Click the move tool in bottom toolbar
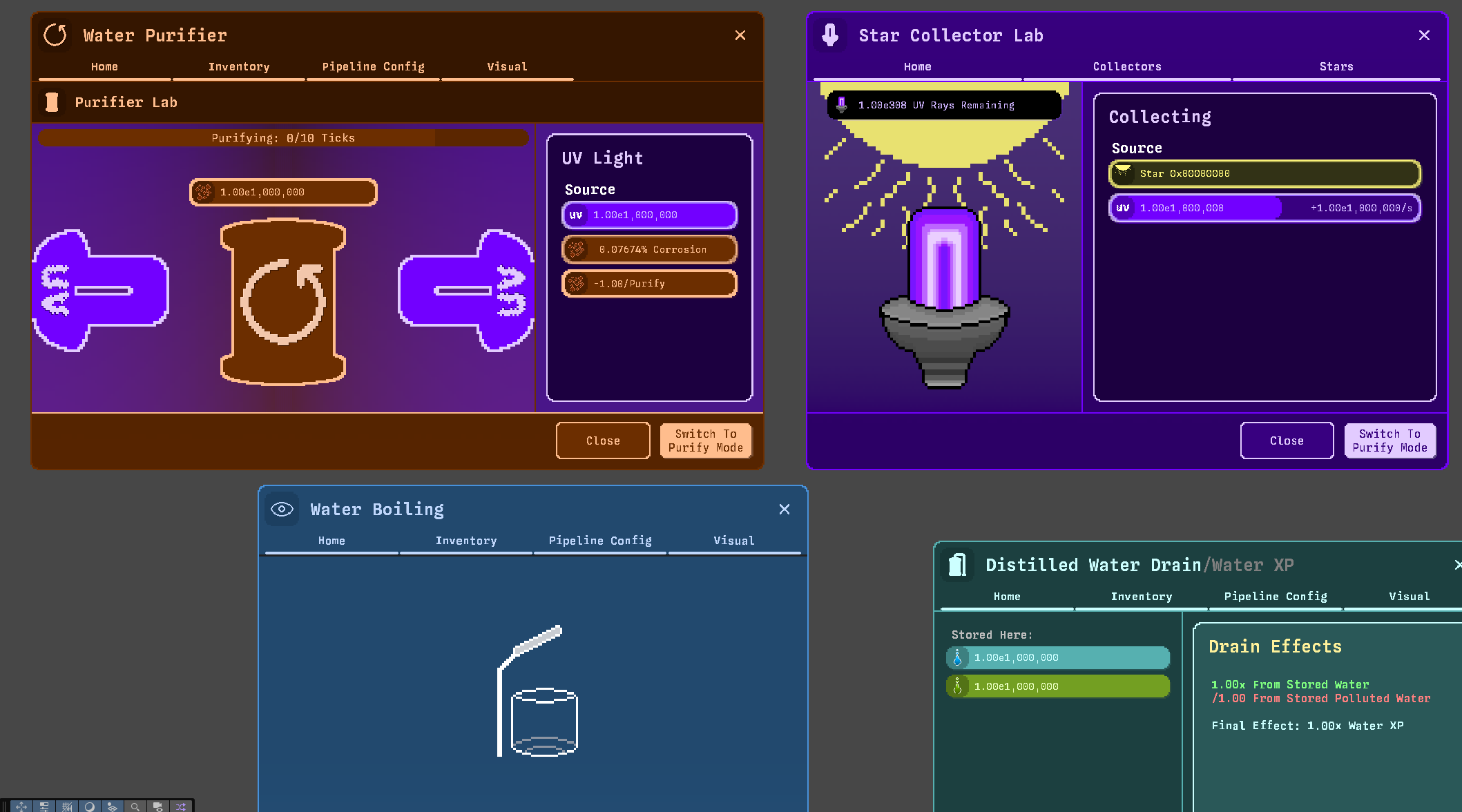Screen dimensions: 1462x812 pos(21,806)
